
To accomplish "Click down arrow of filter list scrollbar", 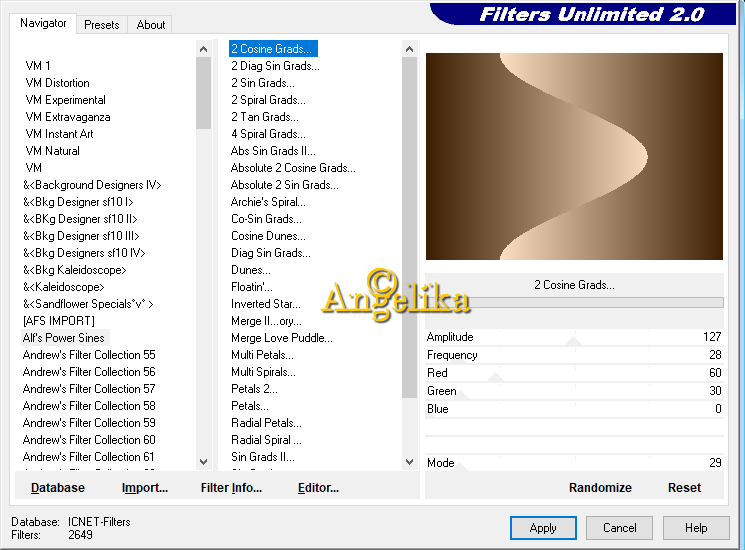I will (x=409, y=462).
